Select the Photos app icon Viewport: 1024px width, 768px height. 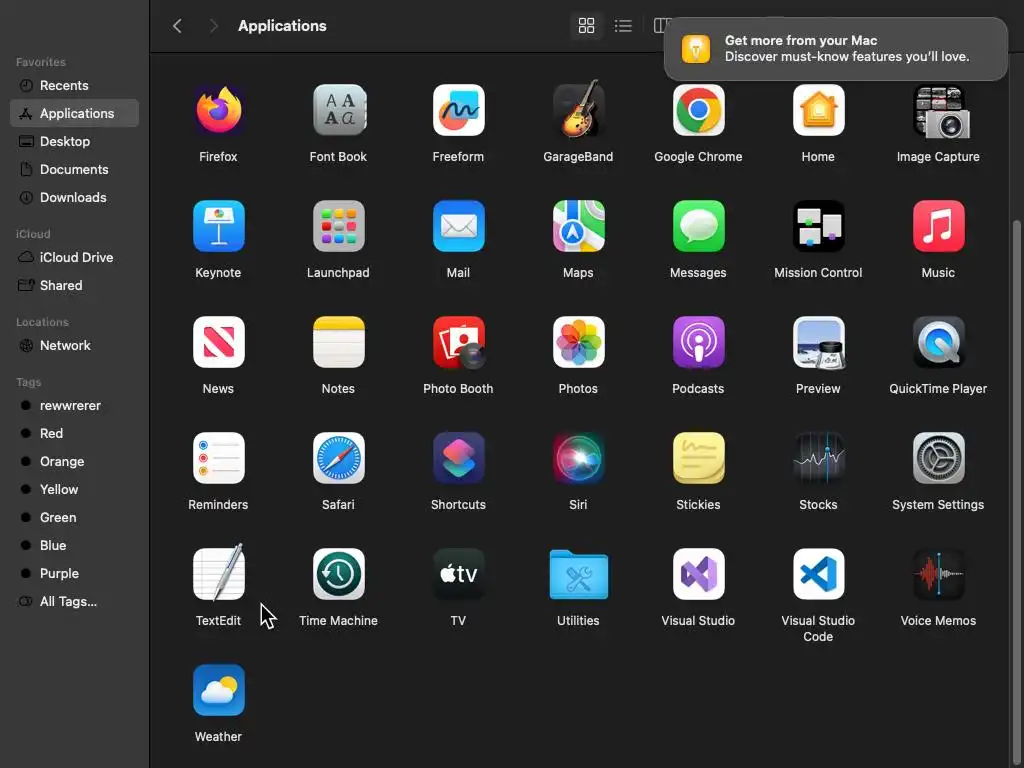[579, 342]
